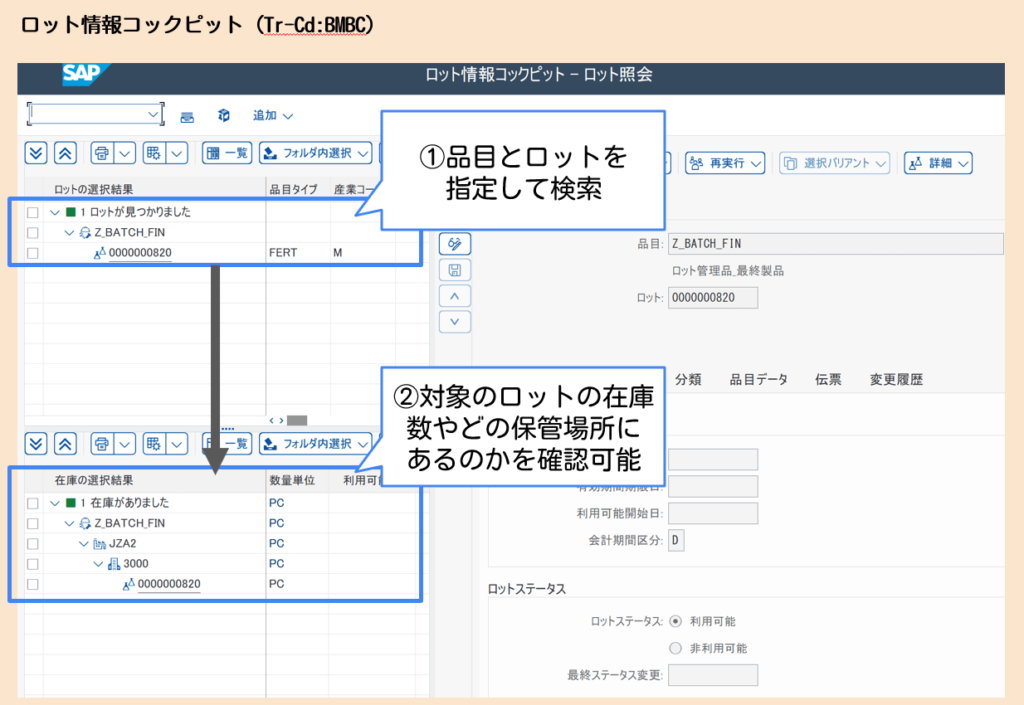Select the SAP cube icon in the toolbar
The image size is (1024, 705).
click(223, 117)
